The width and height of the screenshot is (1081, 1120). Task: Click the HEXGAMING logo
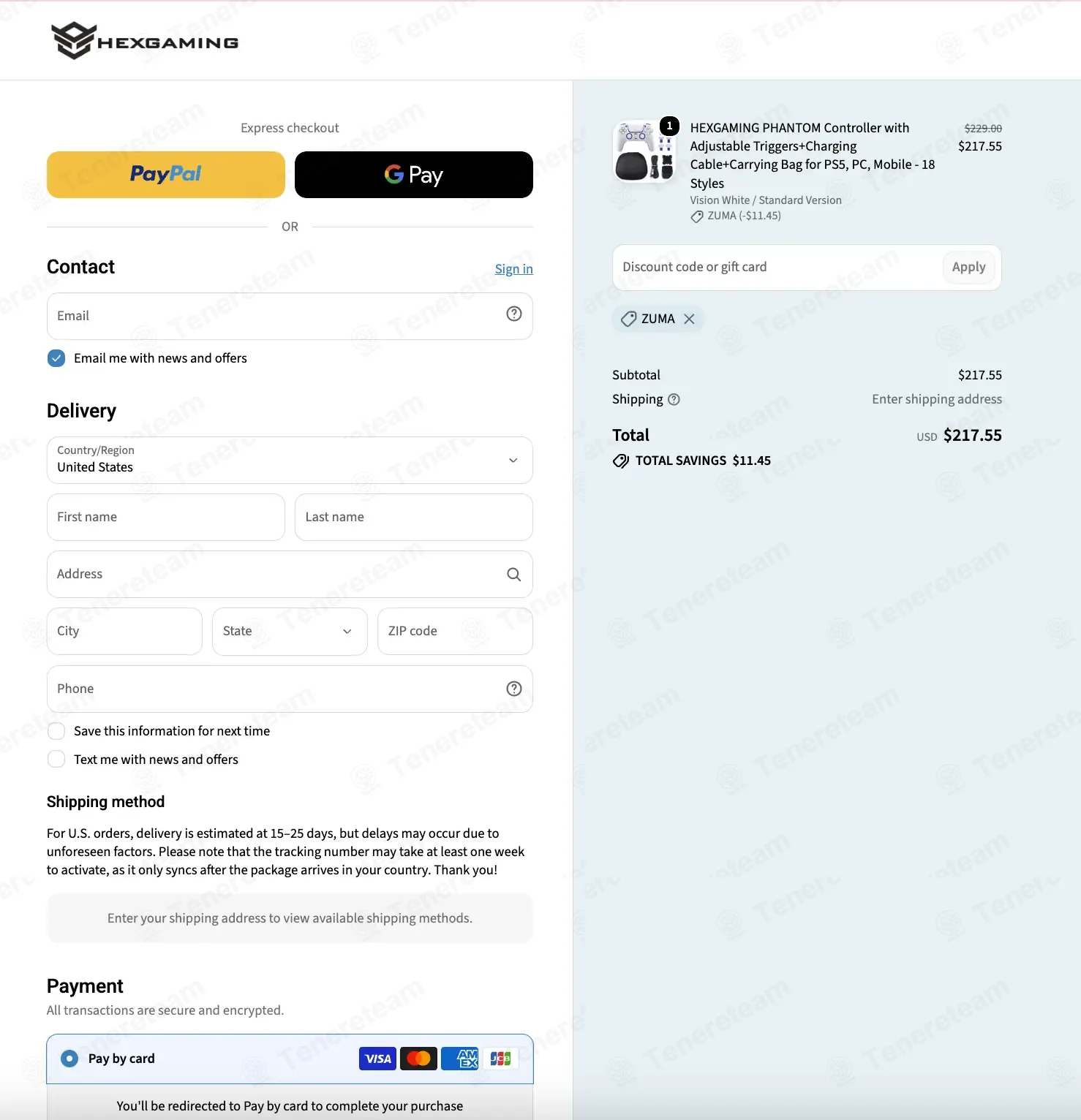click(145, 41)
